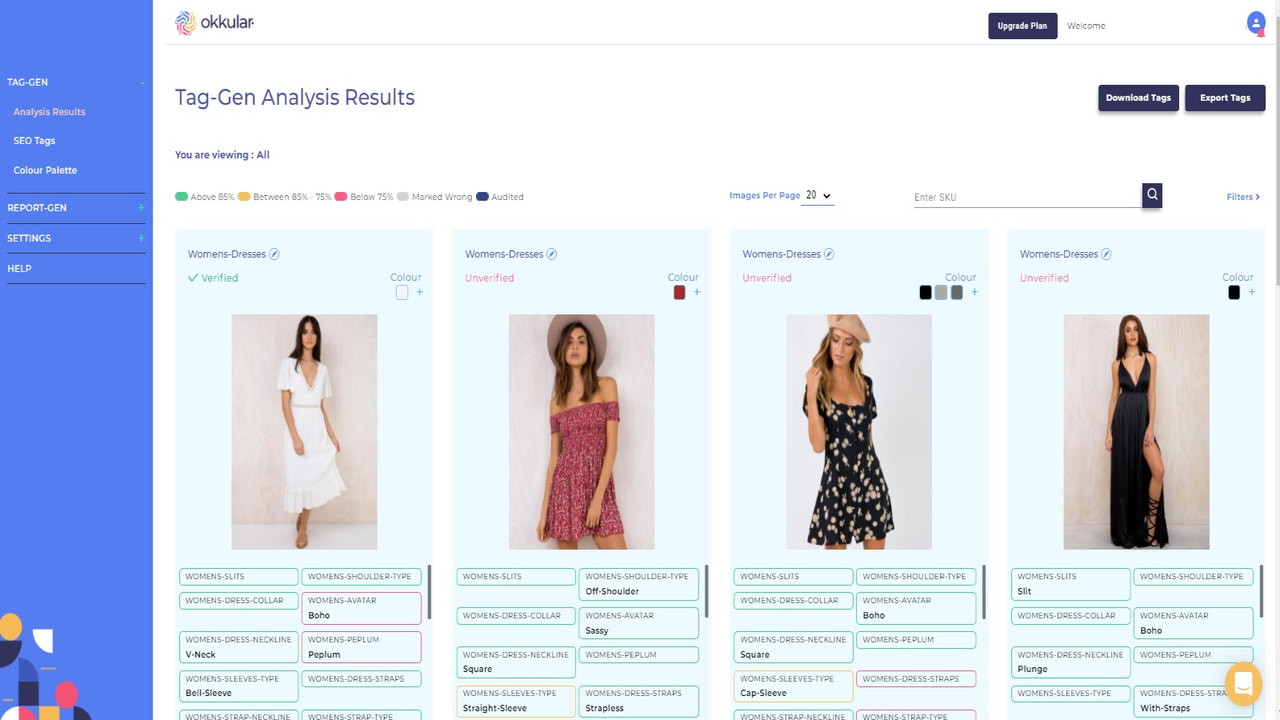The width and height of the screenshot is (1280, 720).
Task: Click the black colour swatch on the maxi dress card
Action: tap(1234, 292)
